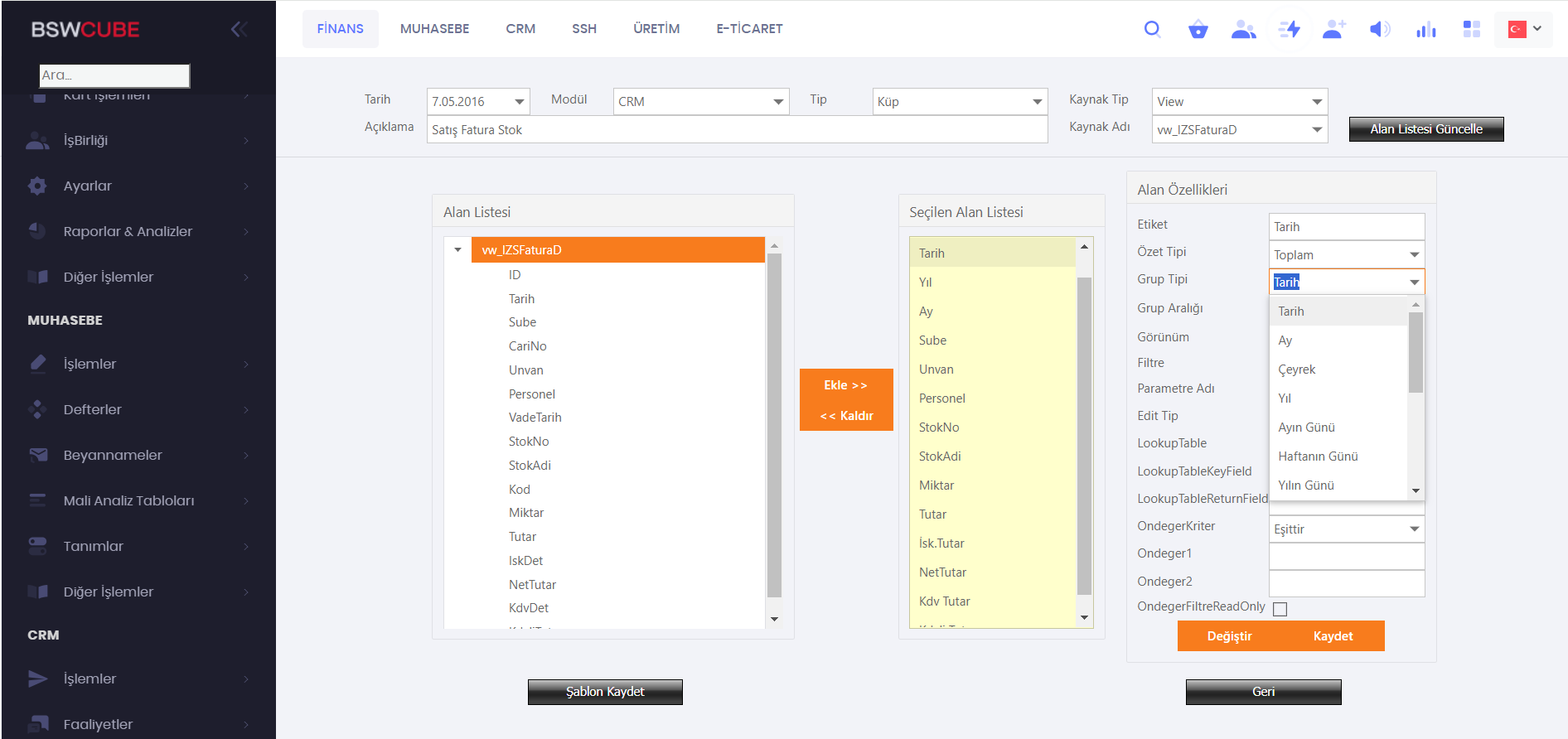1568x739 pixels.
Task: Switch to the MUHASEBE tab
Action: coord(434,29)
